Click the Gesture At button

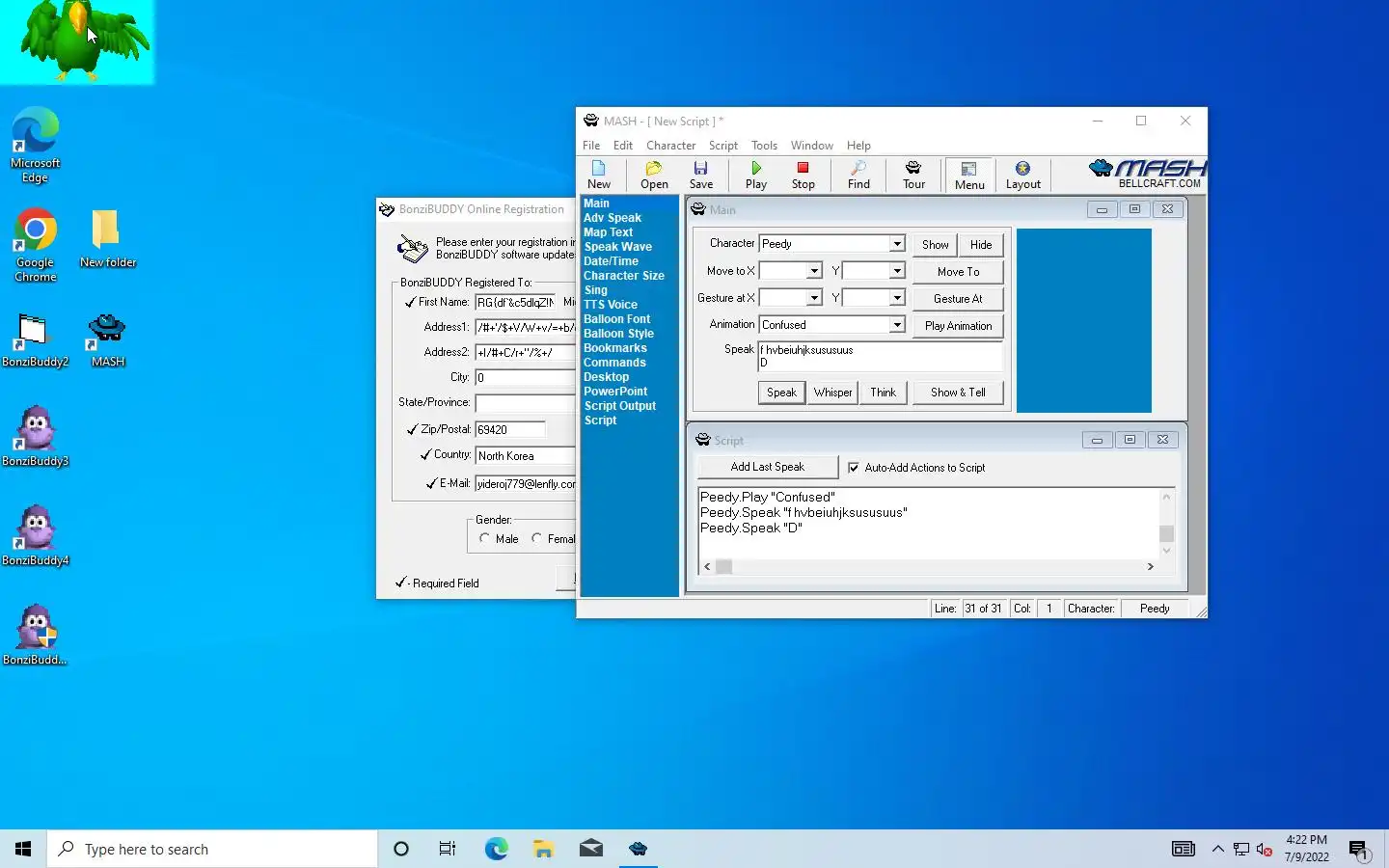coord(958,299)
